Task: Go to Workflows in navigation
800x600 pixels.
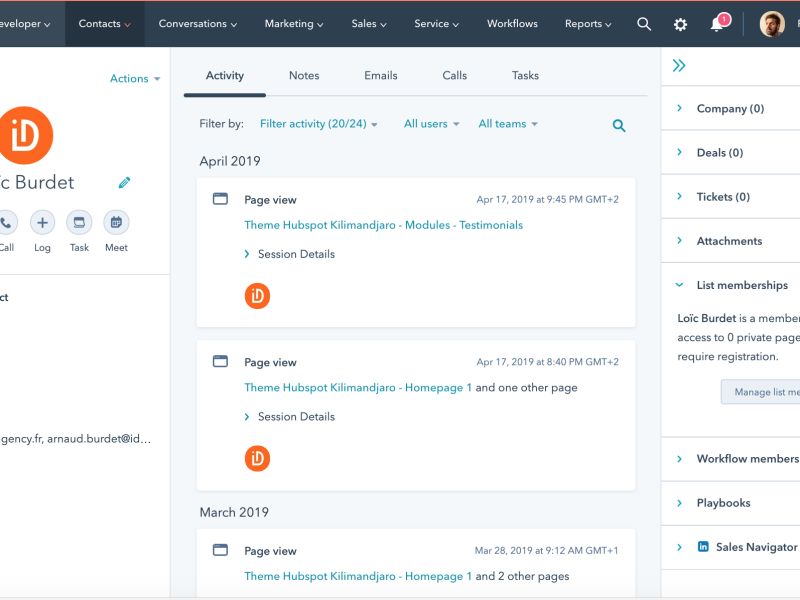Action: click(x=512, y=24)
